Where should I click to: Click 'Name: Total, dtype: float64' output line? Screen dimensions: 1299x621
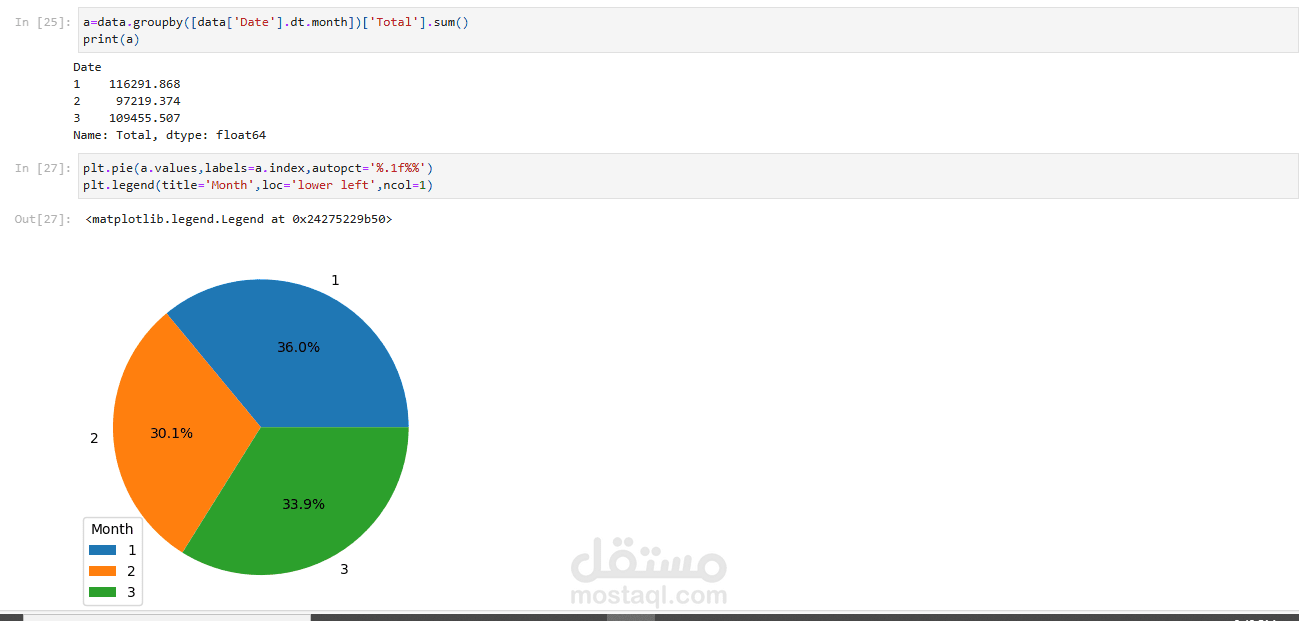(170, 135)
